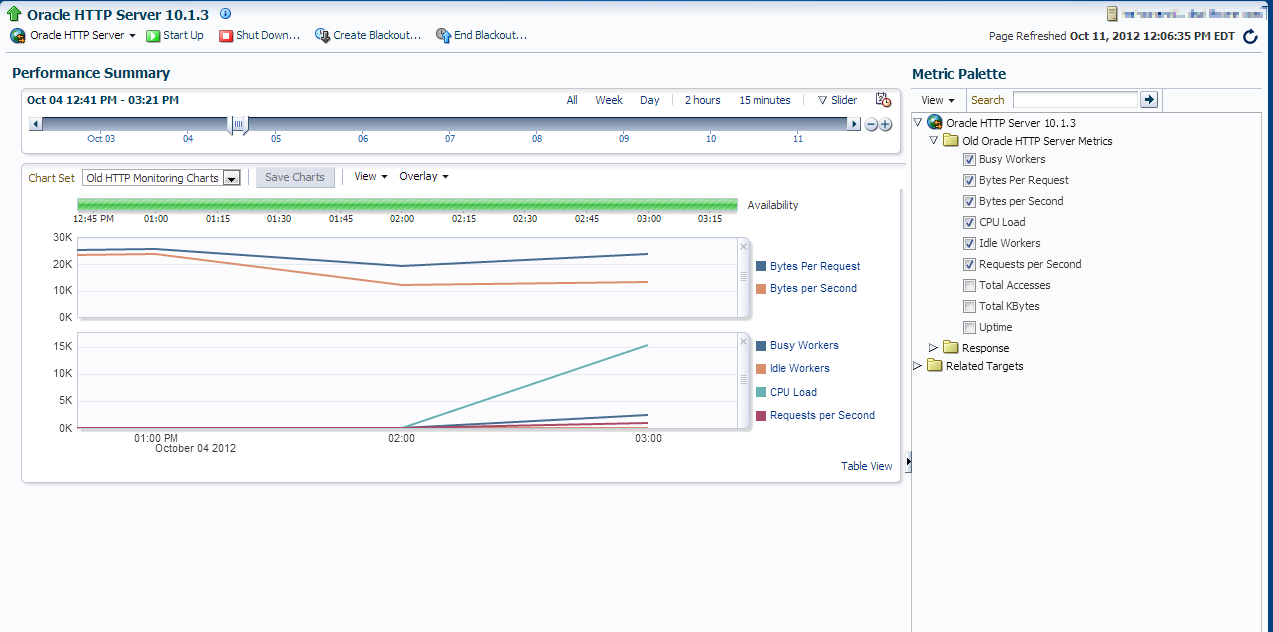Uncheck the Busy Workers metric checkbox
The height and width of the screenshot is (632, 1273).
pos(969,159)
